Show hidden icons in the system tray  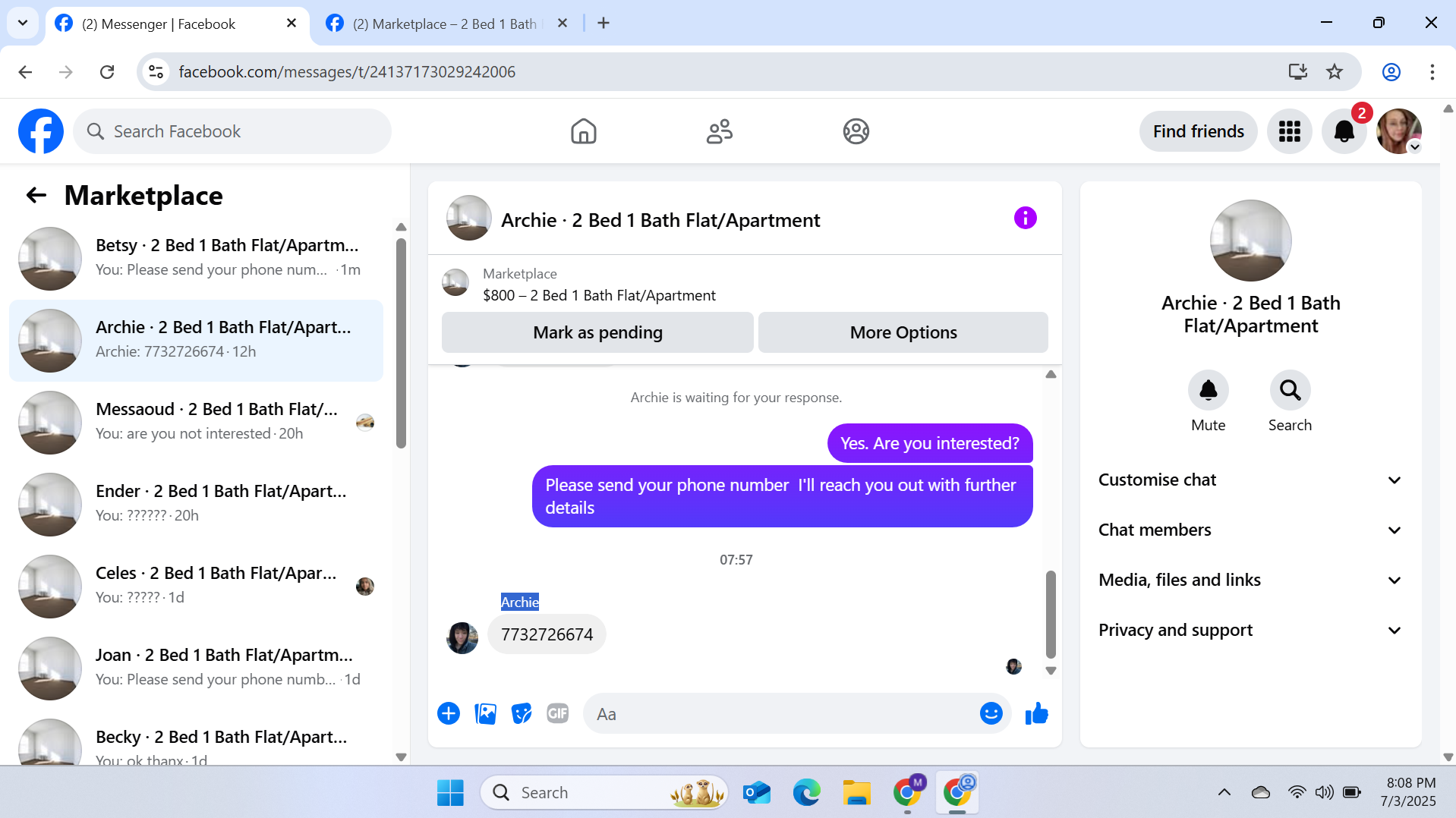click(1224, 792)
